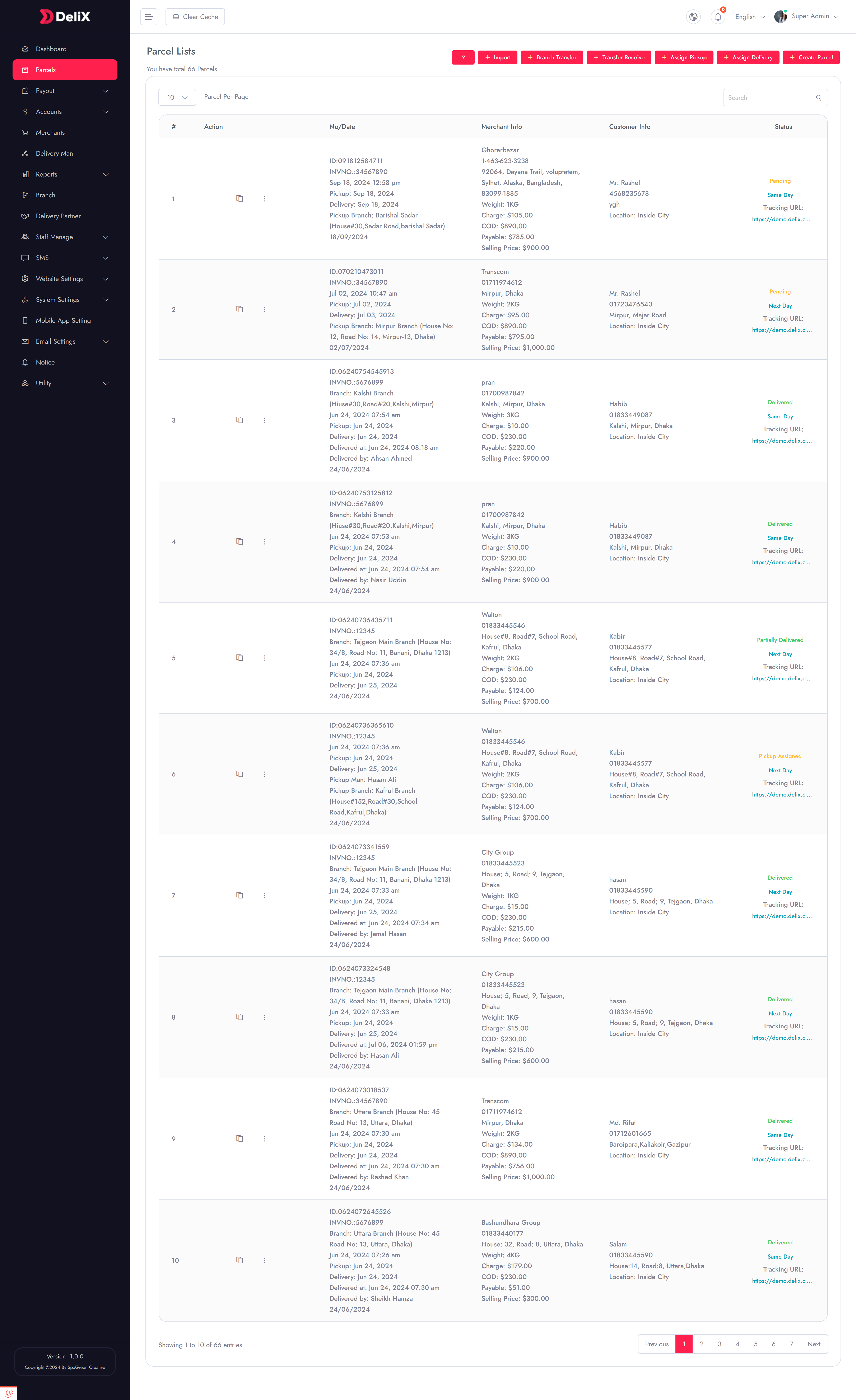
Task: Open Merchants in the sidebar
Action: coord(65,132)
